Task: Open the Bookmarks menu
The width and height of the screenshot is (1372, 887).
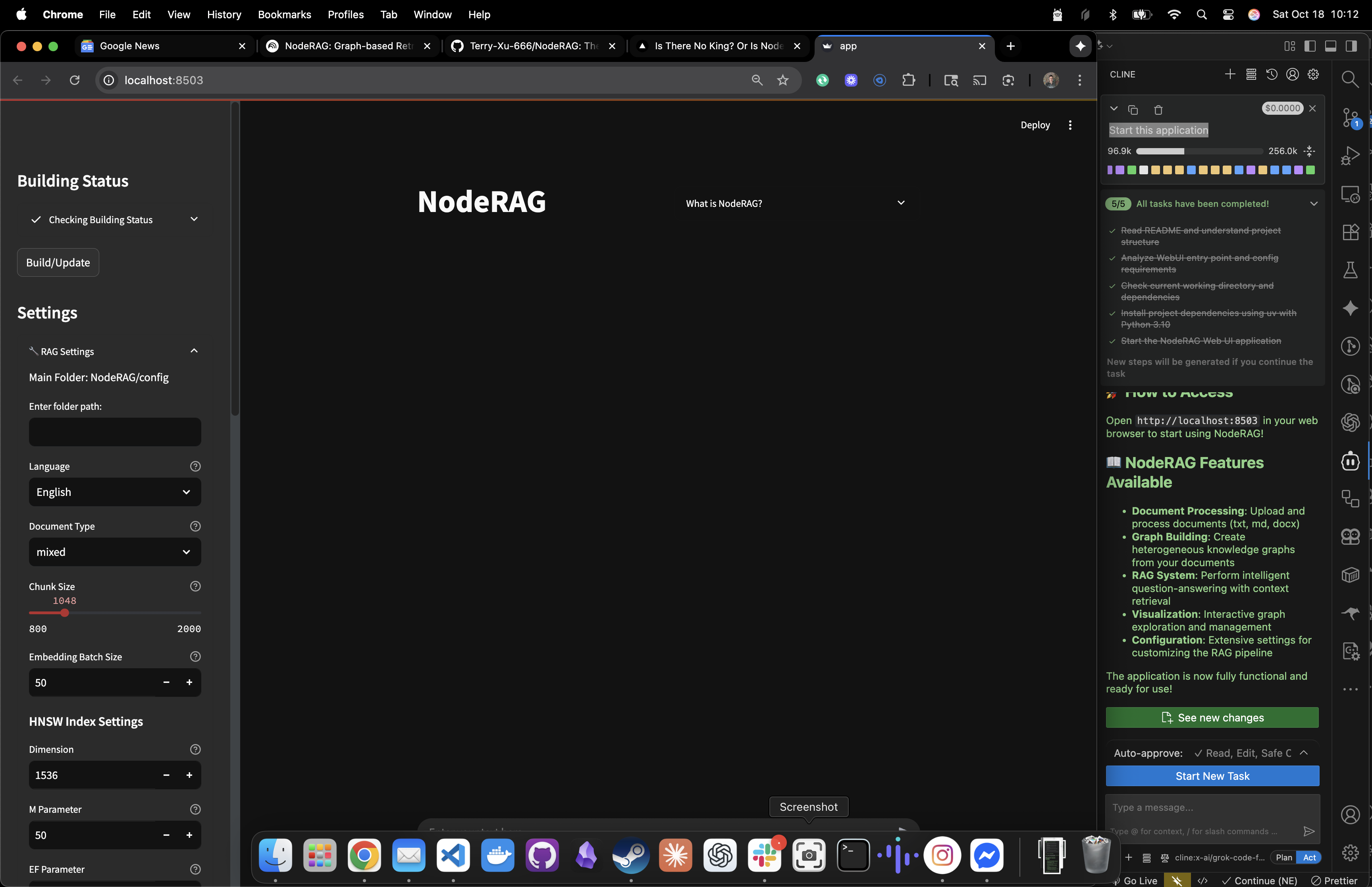Action: tap(284, 14)
